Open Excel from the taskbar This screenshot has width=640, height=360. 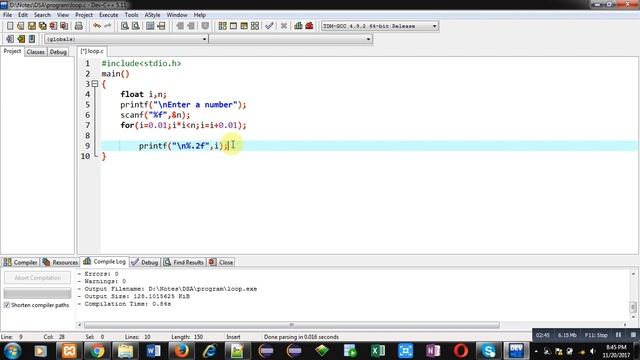click(x=378, y=351)
